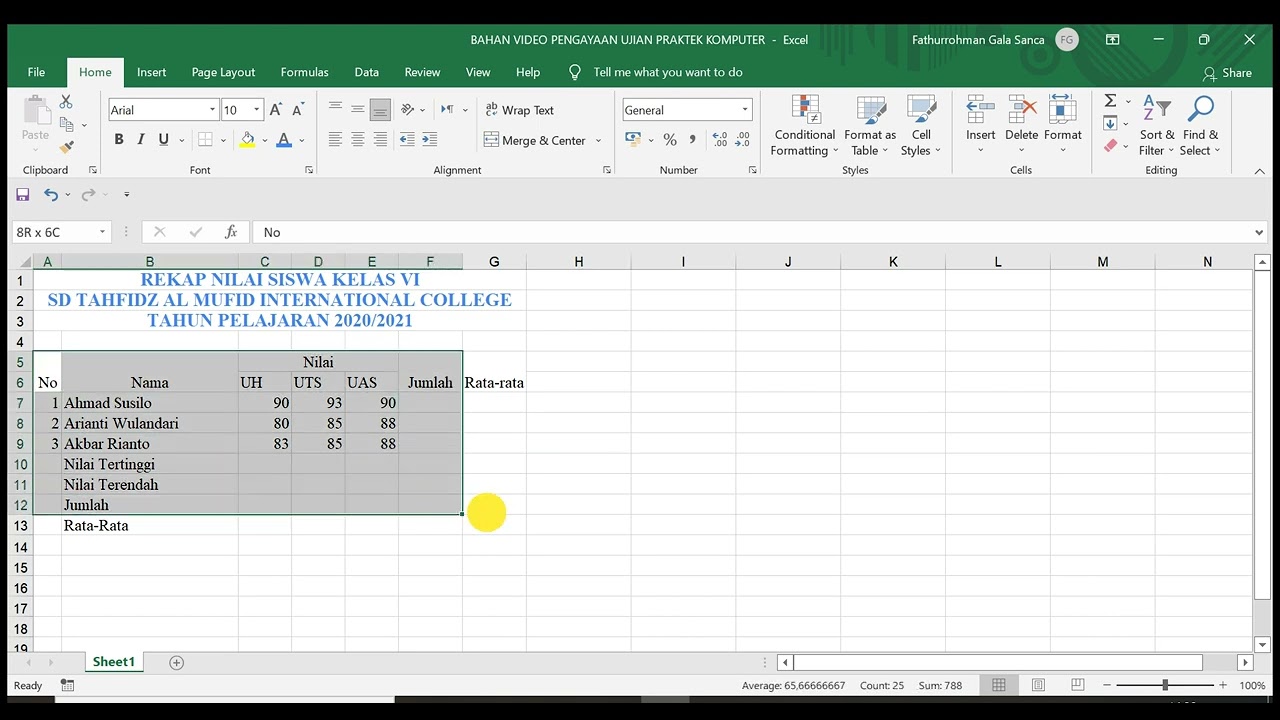Image resolution: width=1280 pixels, height=720 pixels.
Task: Click Decrease Indent icon
Action: pos(407,140)
